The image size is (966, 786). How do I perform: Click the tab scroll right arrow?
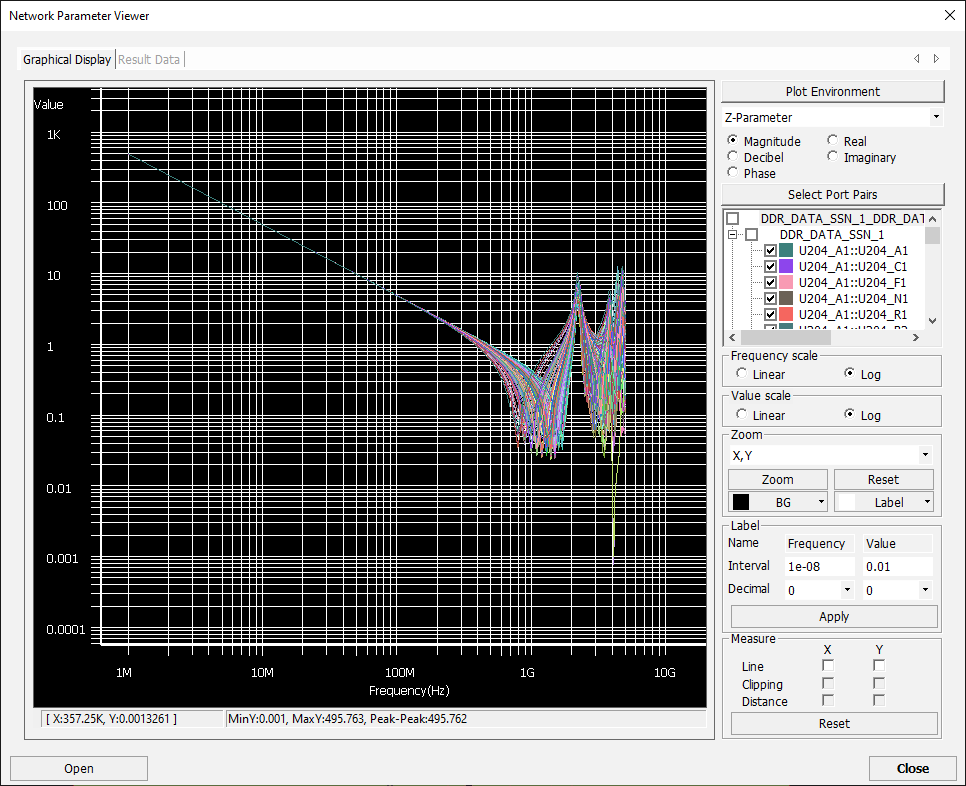[936, 59]
